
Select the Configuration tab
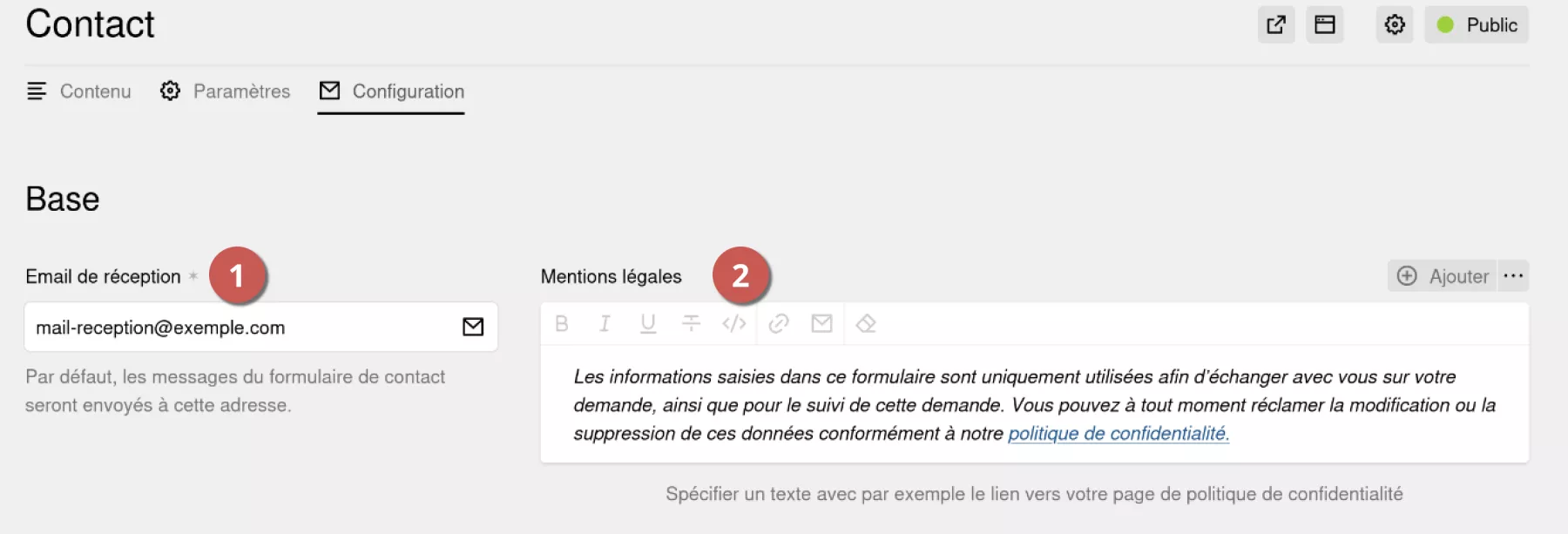pyautogui.click(x=391, y=91)
